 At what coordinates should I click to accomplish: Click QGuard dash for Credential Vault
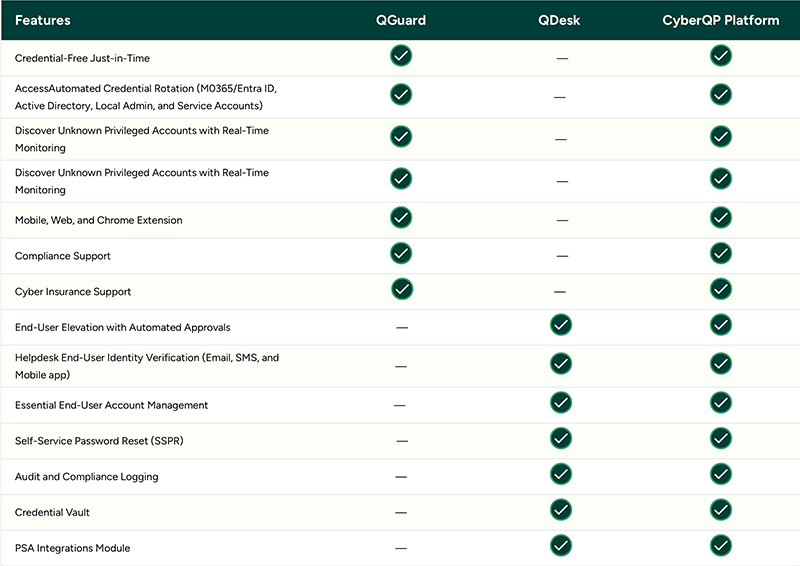pyautogui.click(x=401, y=512)
